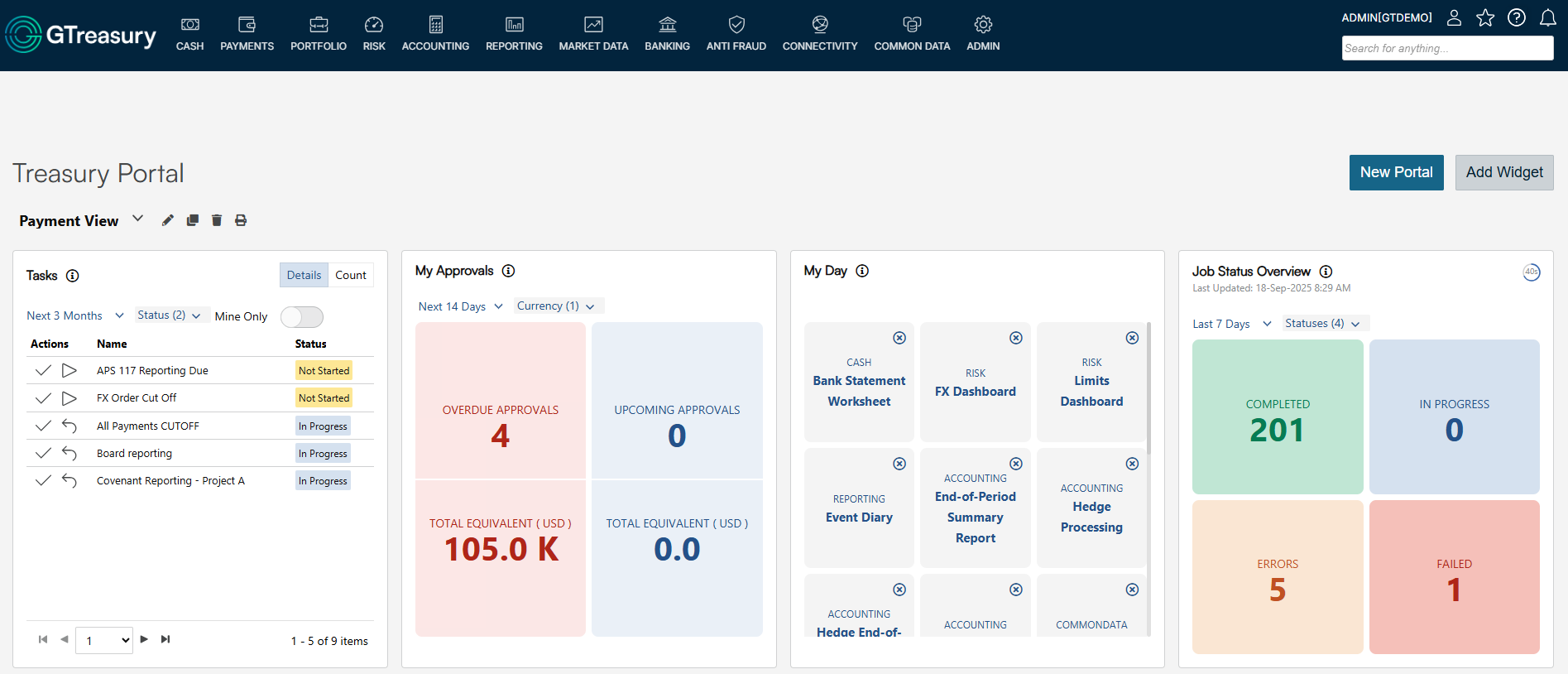Print the Payment View portal
Viewport: 1568px width, 674px height.
[x=241, y=220]
